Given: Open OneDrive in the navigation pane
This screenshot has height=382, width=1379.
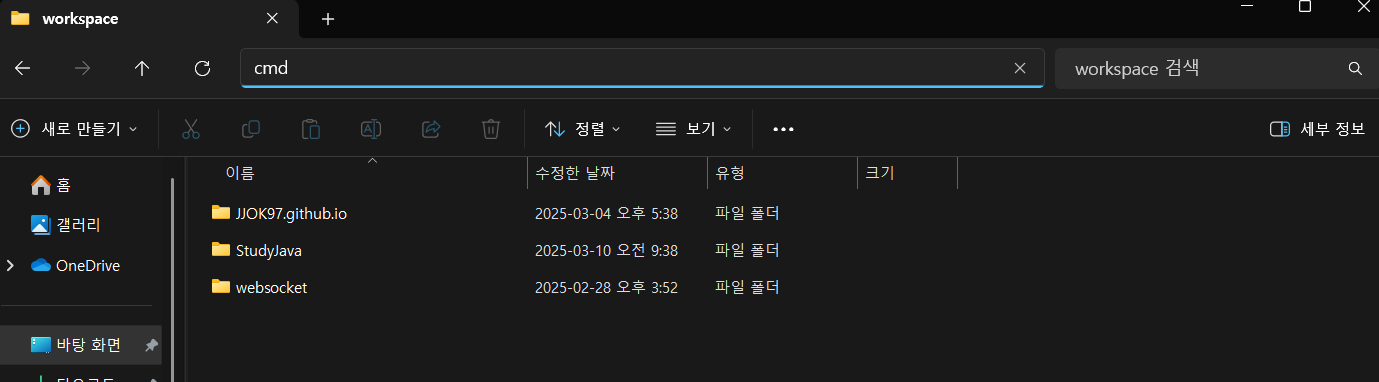Looking at the screenshot, I should point(88,265).
